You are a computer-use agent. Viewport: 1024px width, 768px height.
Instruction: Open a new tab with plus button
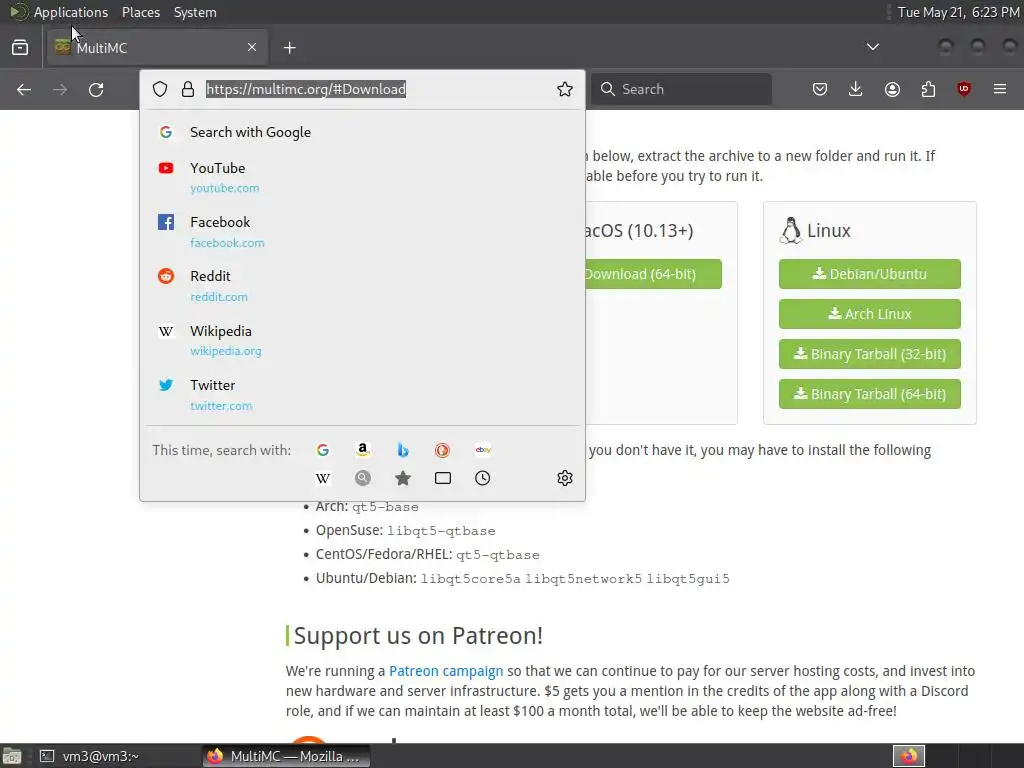(289, 48)
